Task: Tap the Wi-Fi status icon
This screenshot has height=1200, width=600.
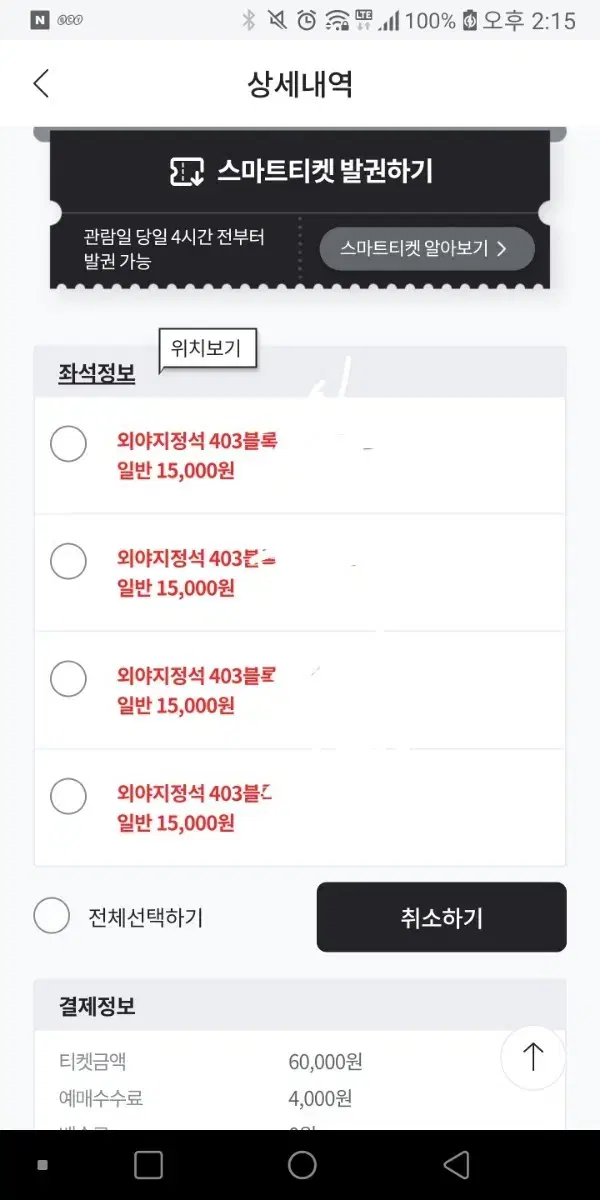Action: point(337,20)
